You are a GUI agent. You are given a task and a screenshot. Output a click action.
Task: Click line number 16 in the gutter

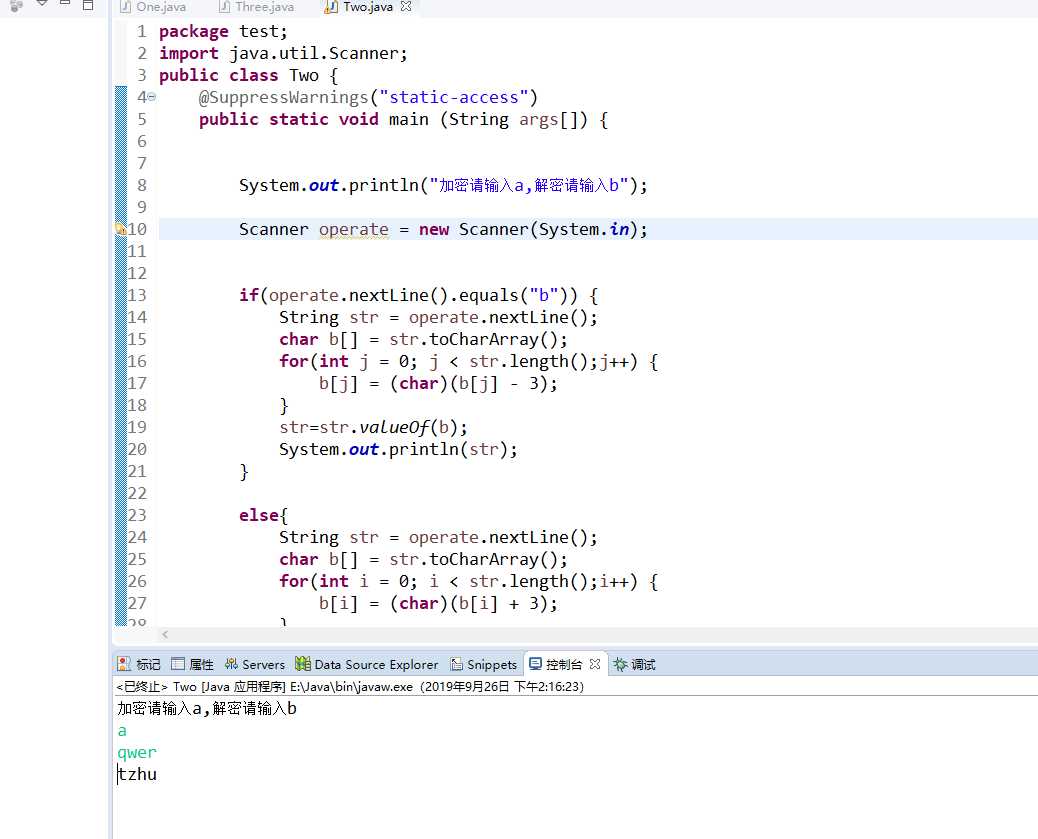[x=137, y=362]
